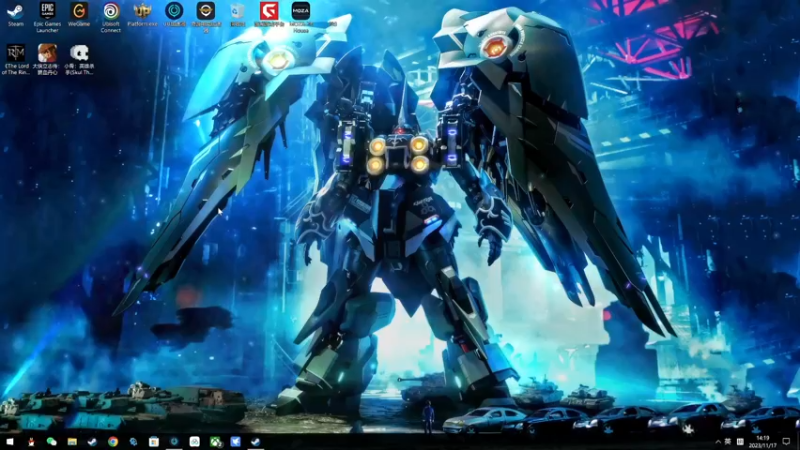Select the teal circular logo desktop icon
This screenshot has width=800, height=450.
click(174, 14)
